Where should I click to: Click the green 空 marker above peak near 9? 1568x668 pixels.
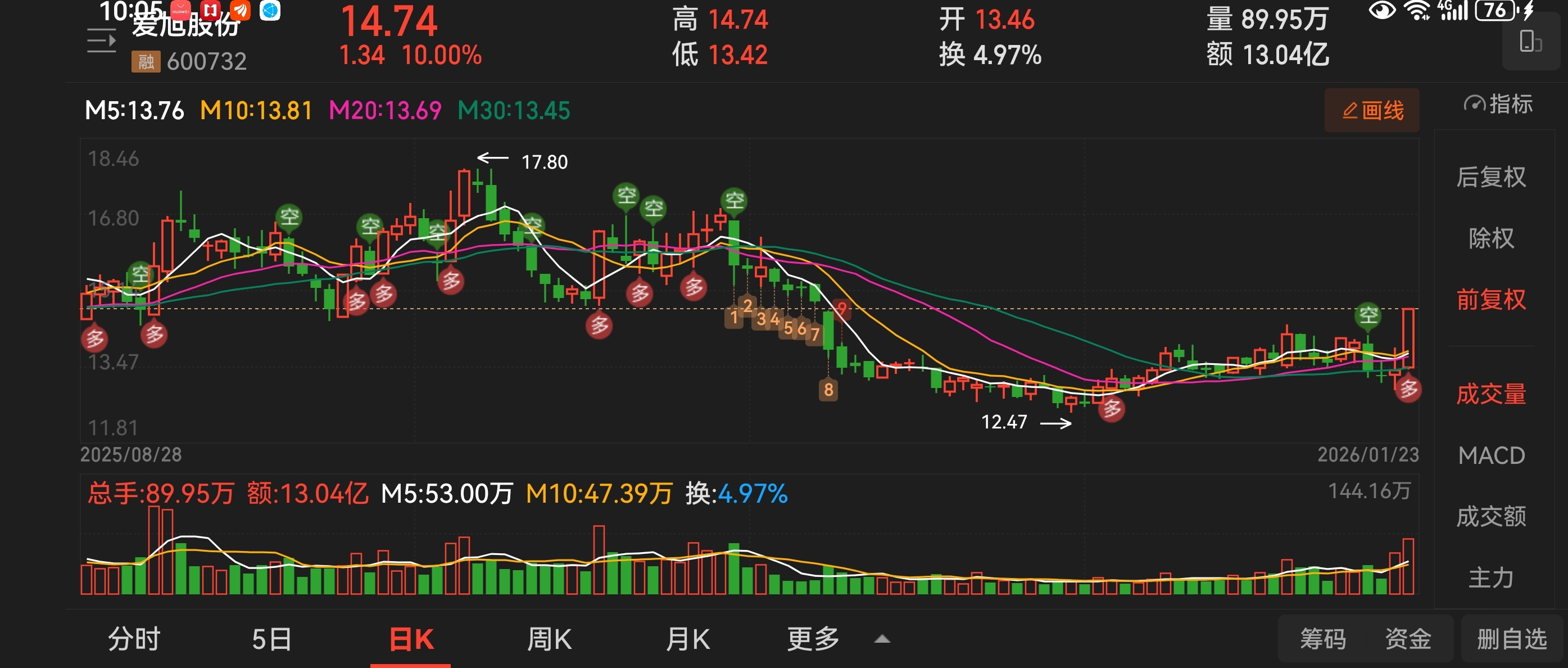(x=734, y=199)
